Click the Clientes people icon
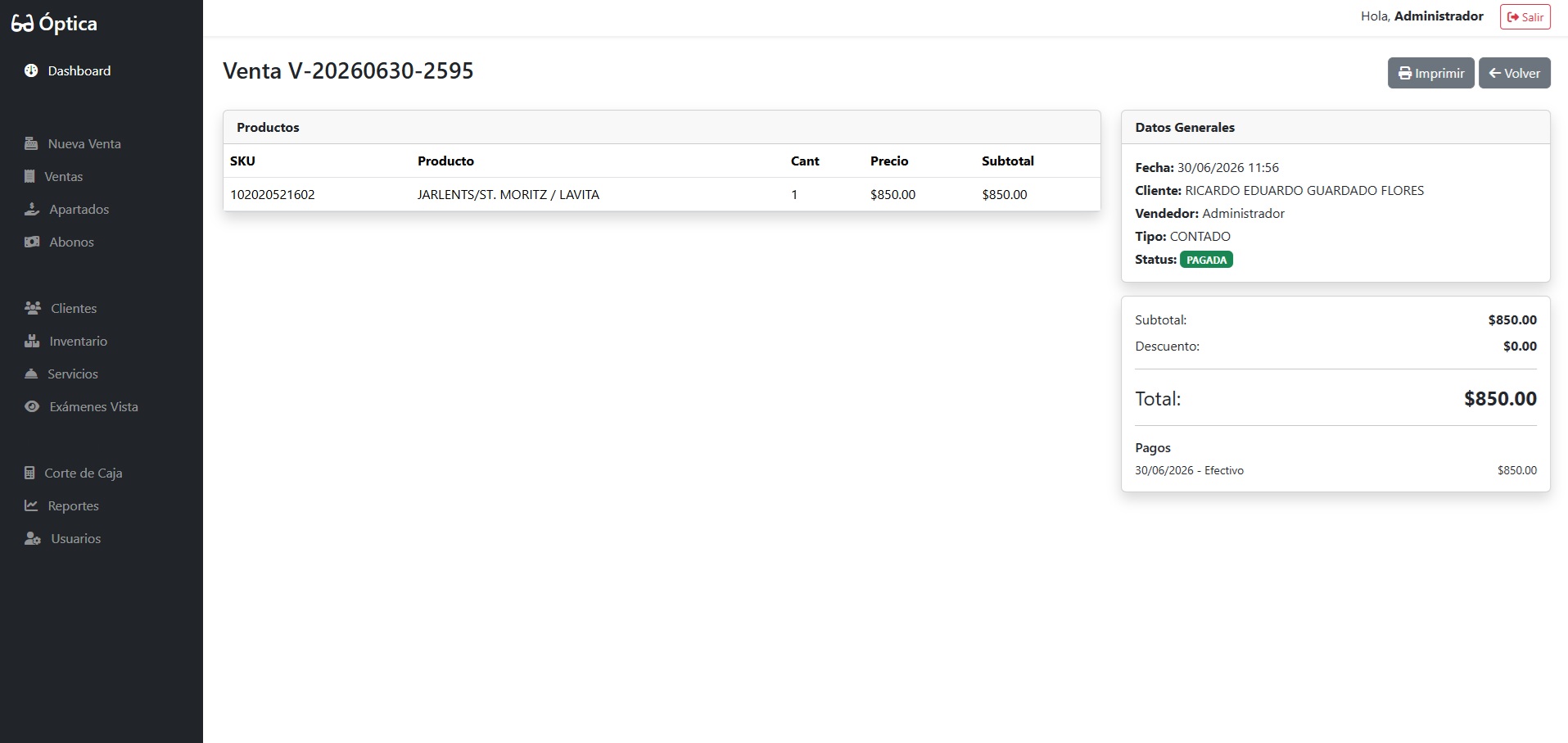 pyautogui.click(x=33, y=308)
